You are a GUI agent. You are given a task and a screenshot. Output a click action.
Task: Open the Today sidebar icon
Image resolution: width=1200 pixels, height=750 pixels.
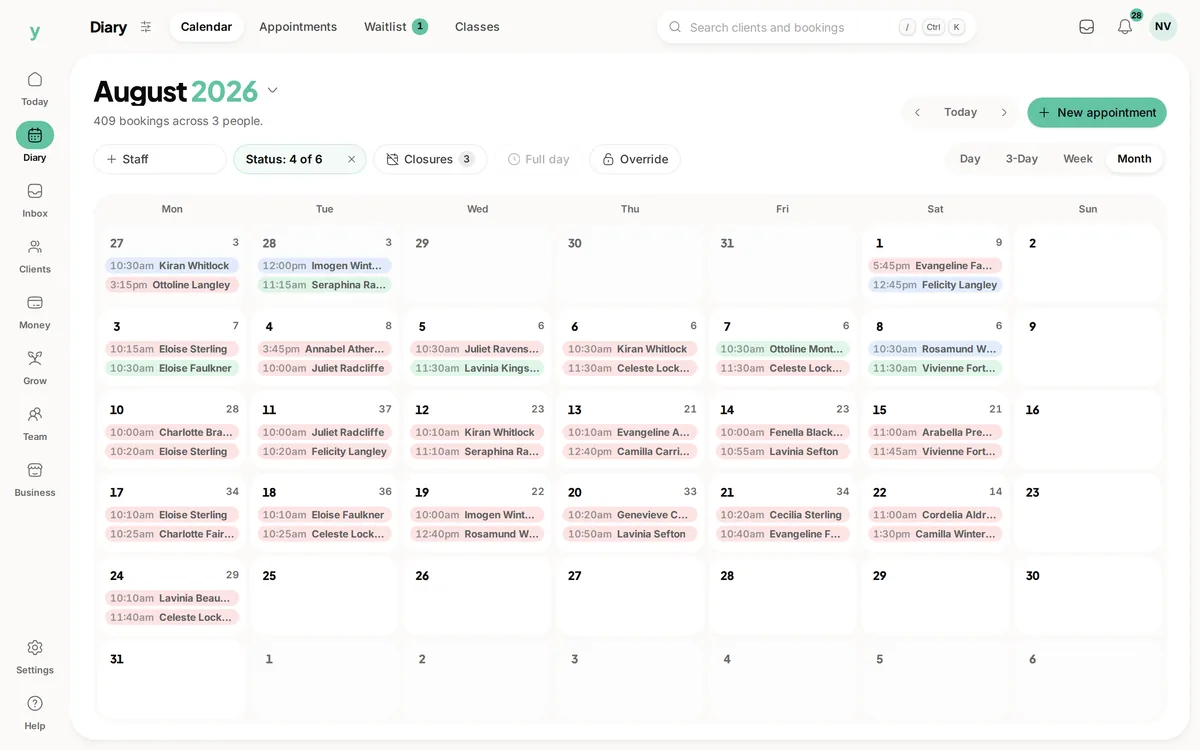(35, 80)
